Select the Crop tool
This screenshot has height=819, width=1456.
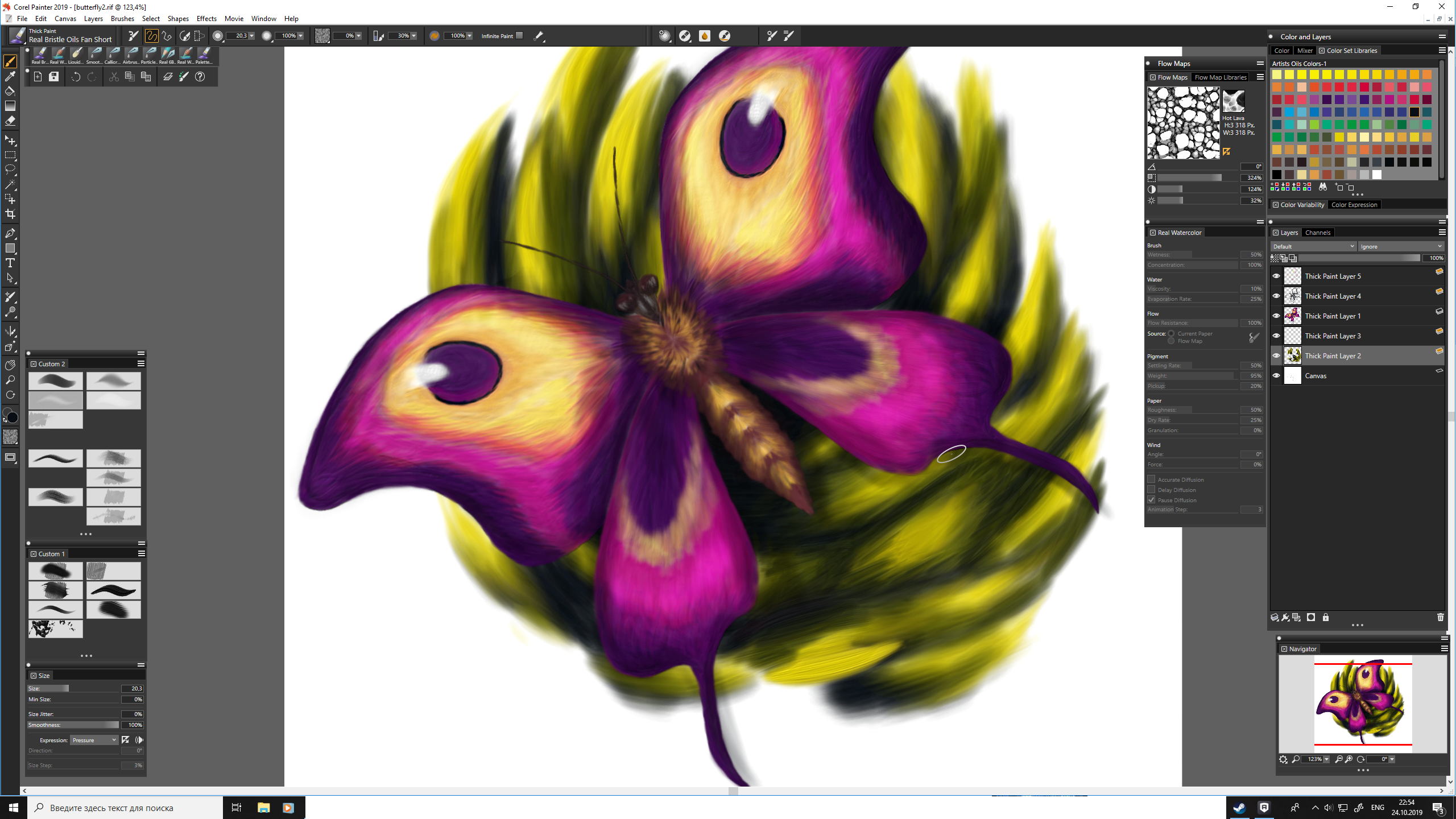(x=10, y=214)
